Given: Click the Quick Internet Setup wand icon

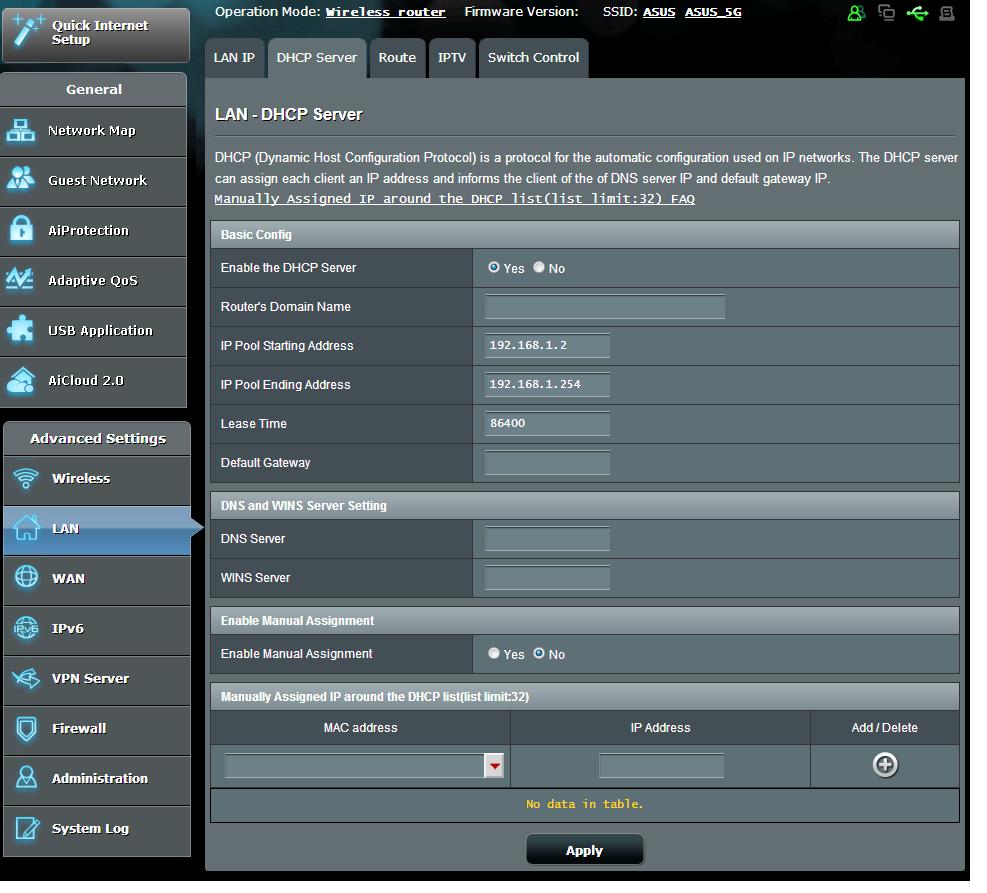Looking at the screenshot, I should [27, 31].
